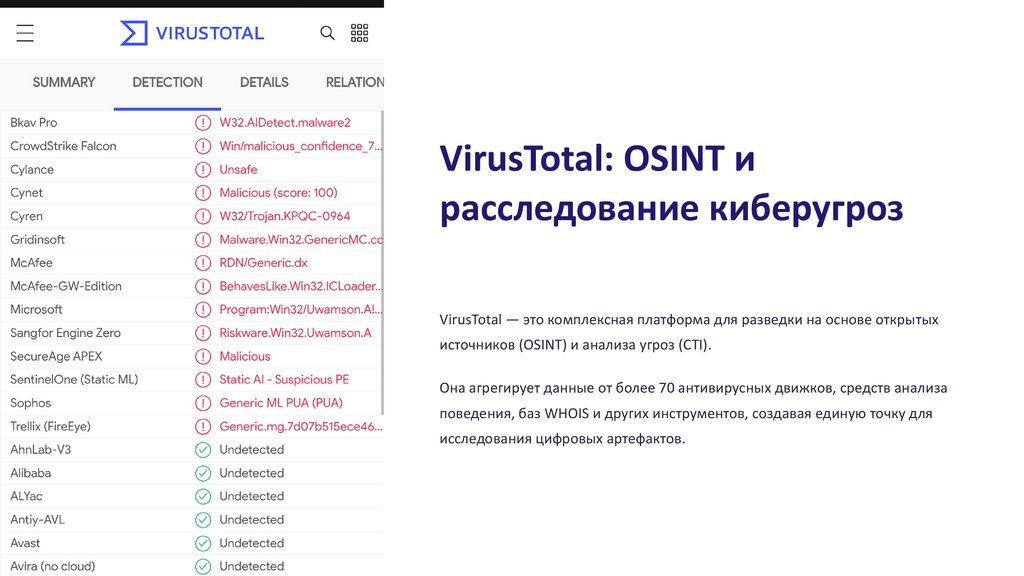Click the alert icon for Sangfor Engine Zero
This screenshot has width=1024, height=576.
click(x=203, y=333)
